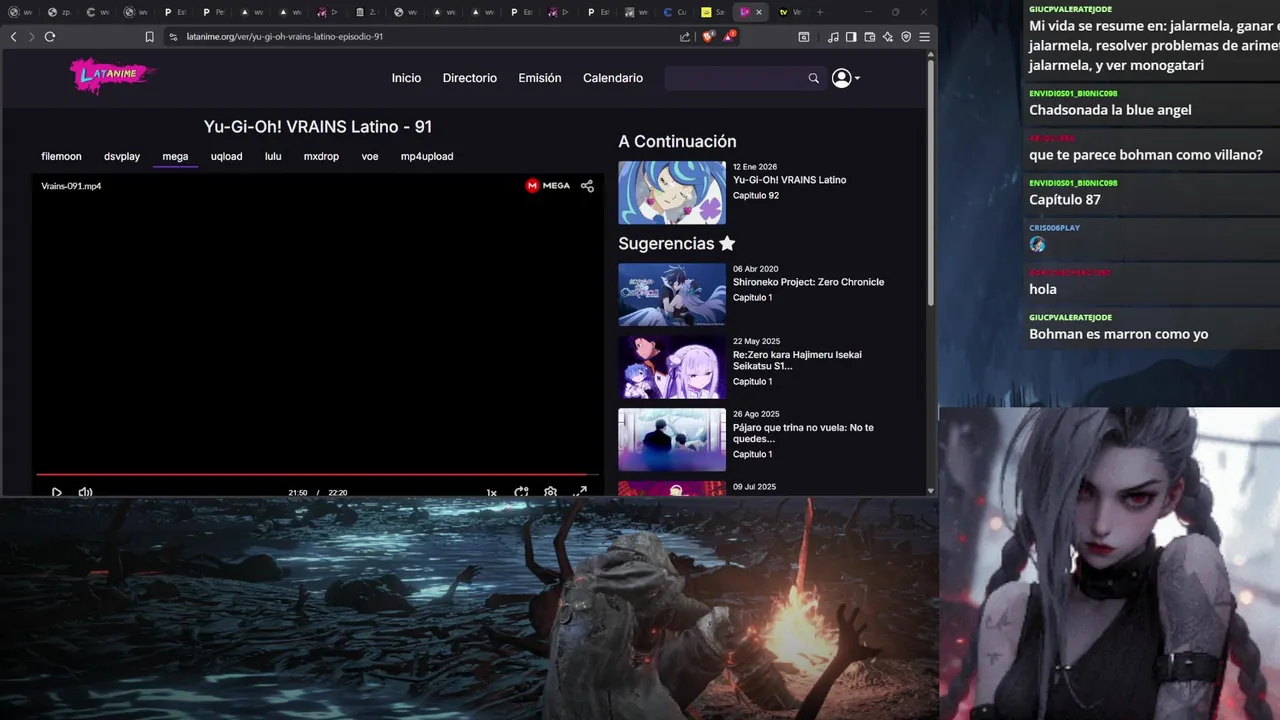Click share icon in video player
The image size is (1280, 720).
[587, 186]
